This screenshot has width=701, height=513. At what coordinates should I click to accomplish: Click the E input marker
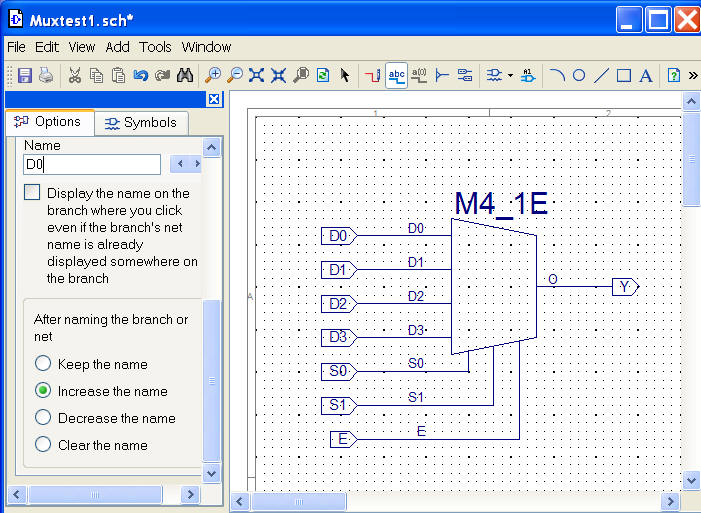click(343, 440)
